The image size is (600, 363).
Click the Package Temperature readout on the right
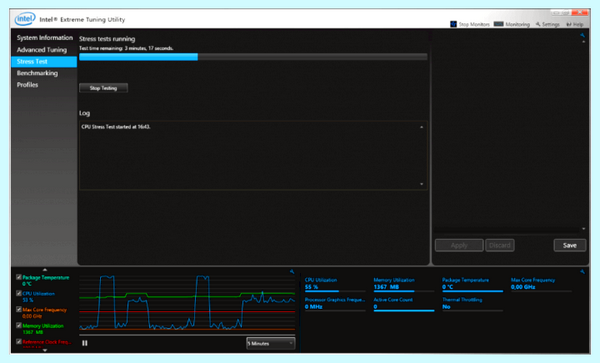[x=473, y=284]
